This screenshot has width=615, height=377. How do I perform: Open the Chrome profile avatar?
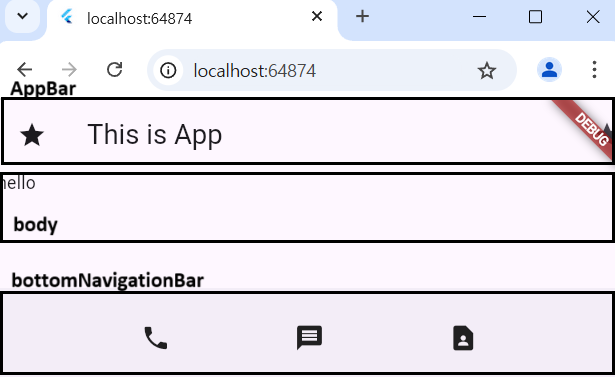click(549, 70)
